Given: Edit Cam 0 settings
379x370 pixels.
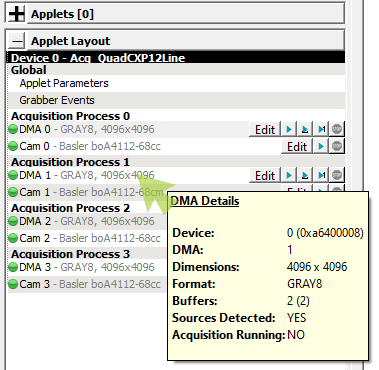Looking at the screenshot, I should [x=297, y=146].
